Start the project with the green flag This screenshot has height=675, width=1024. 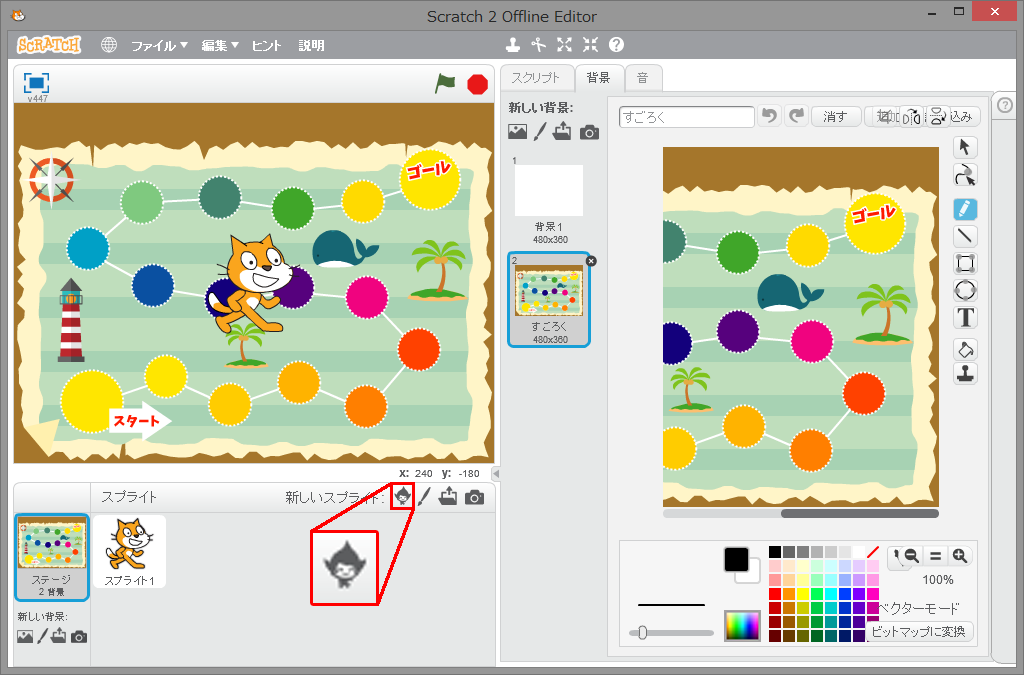pyautogui.click(x=445, y=84)
